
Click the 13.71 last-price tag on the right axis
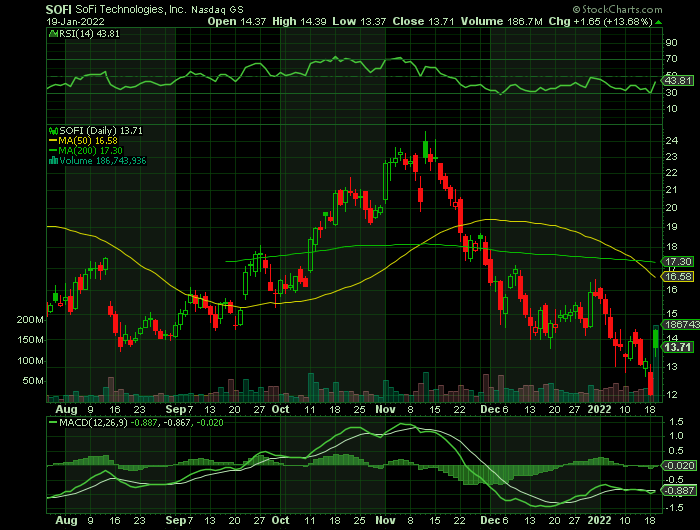678,347
